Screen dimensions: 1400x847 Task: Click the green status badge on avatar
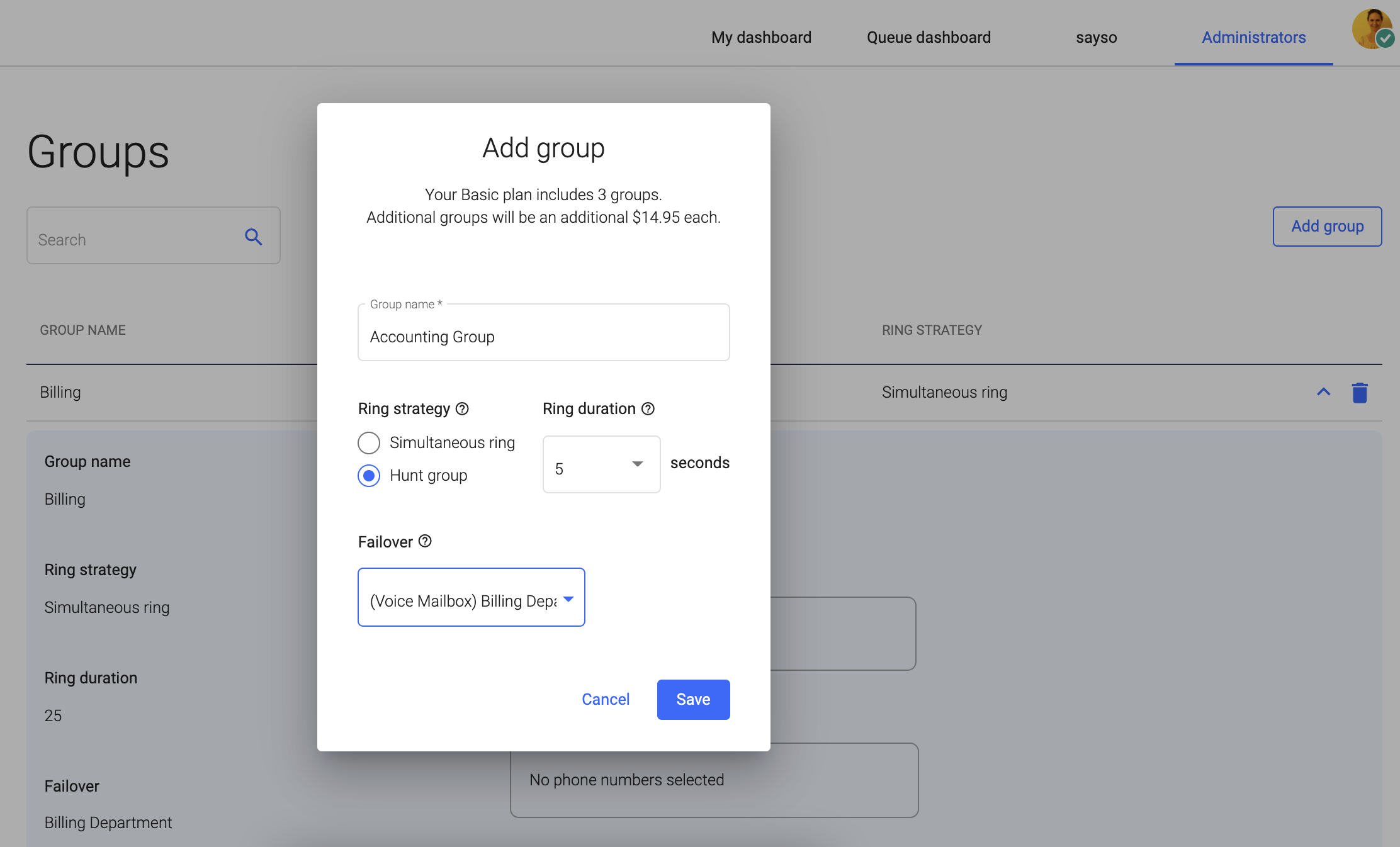pos(1386,39)
